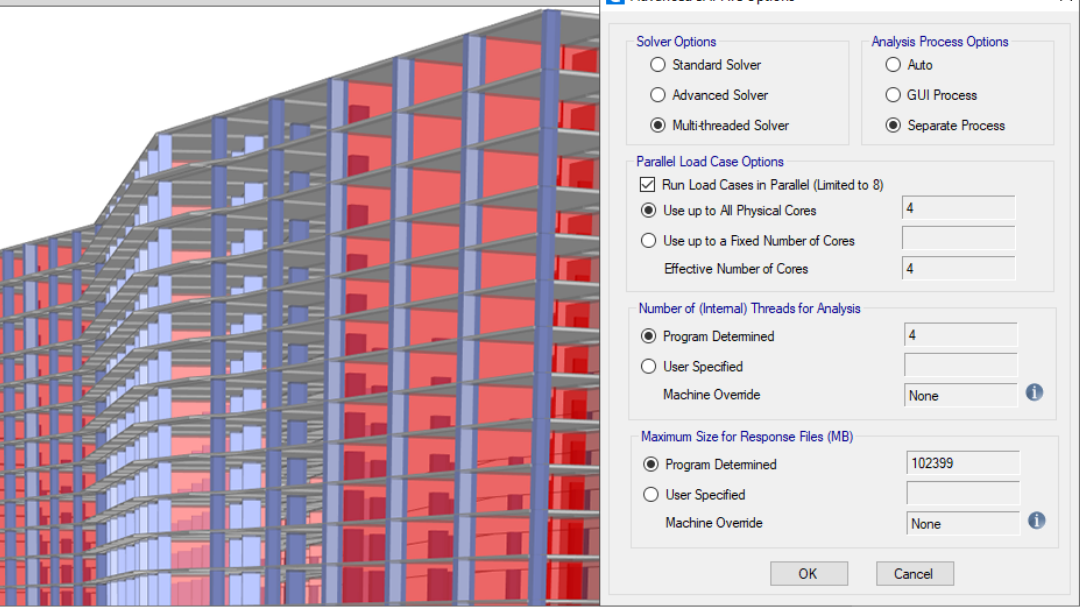Click the info icon beside threads Machine Override
This screenshot has width=1080, height=607.
1034,393
